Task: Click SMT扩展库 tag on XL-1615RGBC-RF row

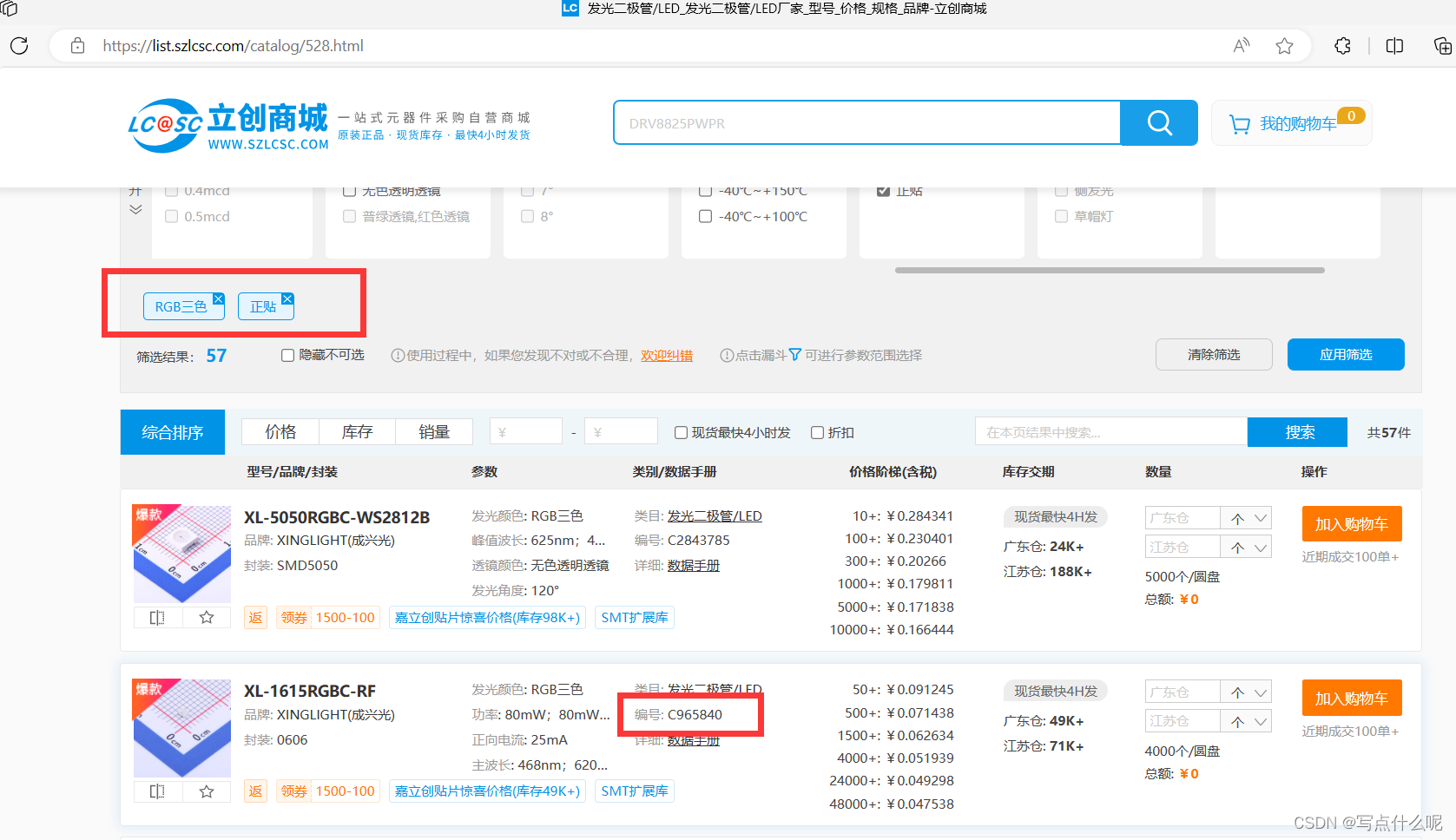Action: [x=635, y=791]
